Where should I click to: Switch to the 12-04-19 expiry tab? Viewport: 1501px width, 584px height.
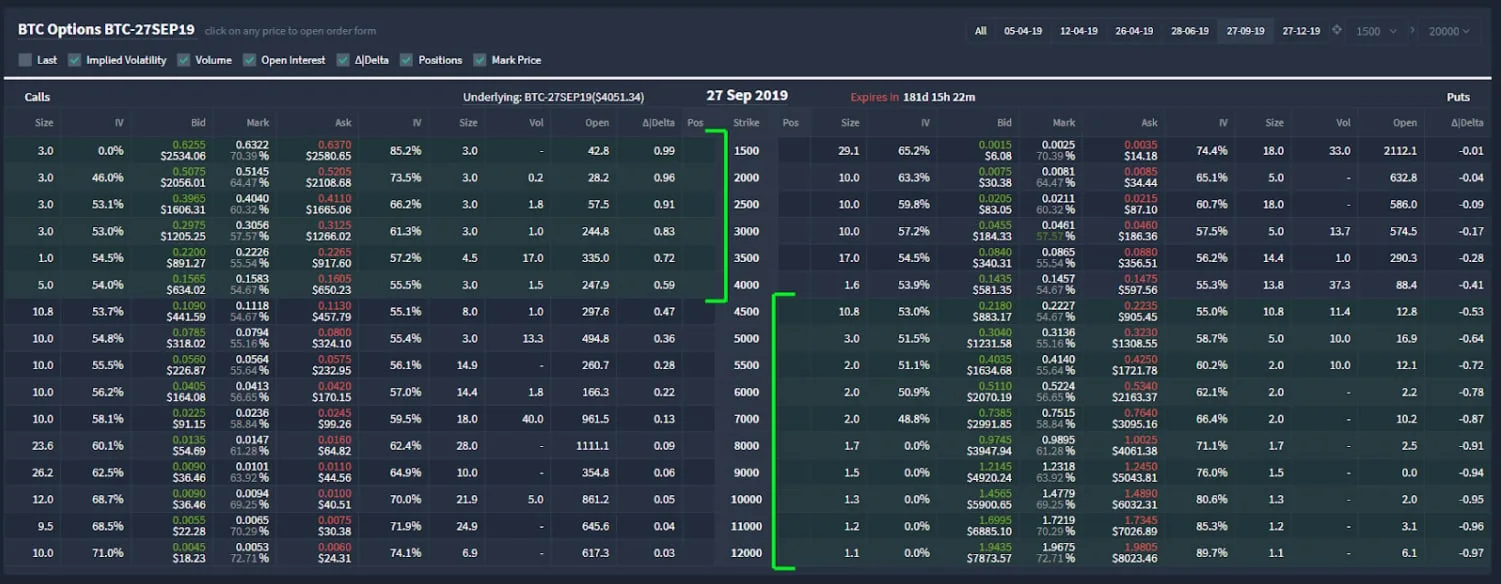(x=1079, y=31)
